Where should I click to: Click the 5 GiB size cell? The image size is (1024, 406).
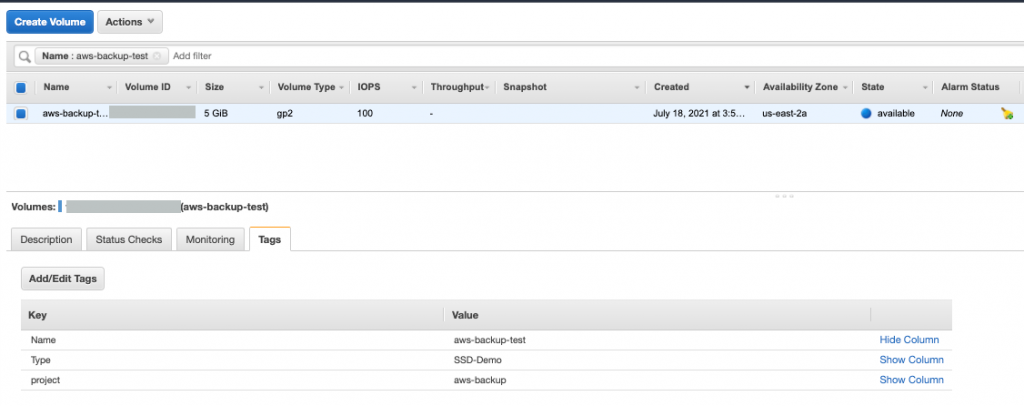216,114
